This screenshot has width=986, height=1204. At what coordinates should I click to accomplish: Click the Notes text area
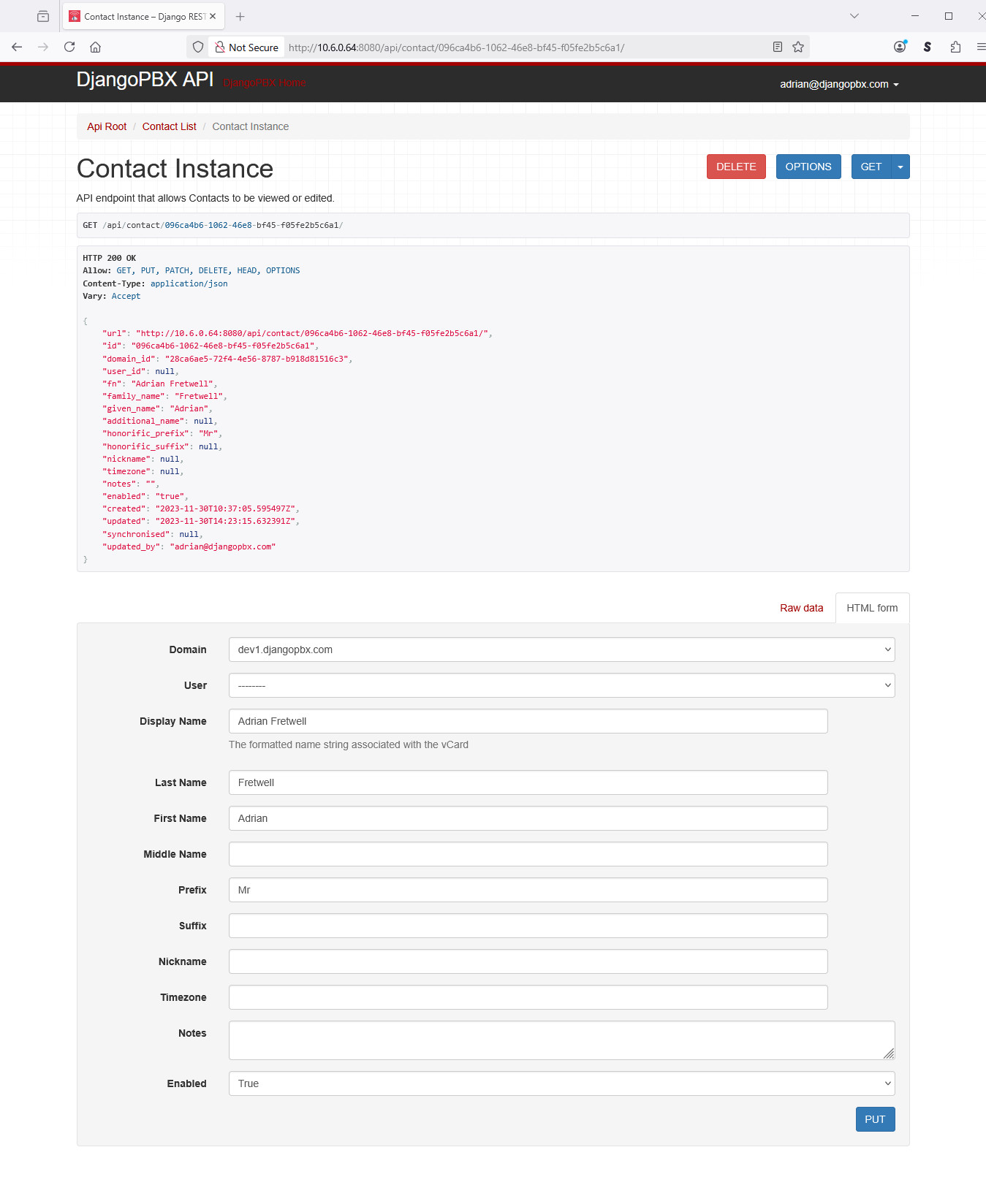tap(561, 1040)
